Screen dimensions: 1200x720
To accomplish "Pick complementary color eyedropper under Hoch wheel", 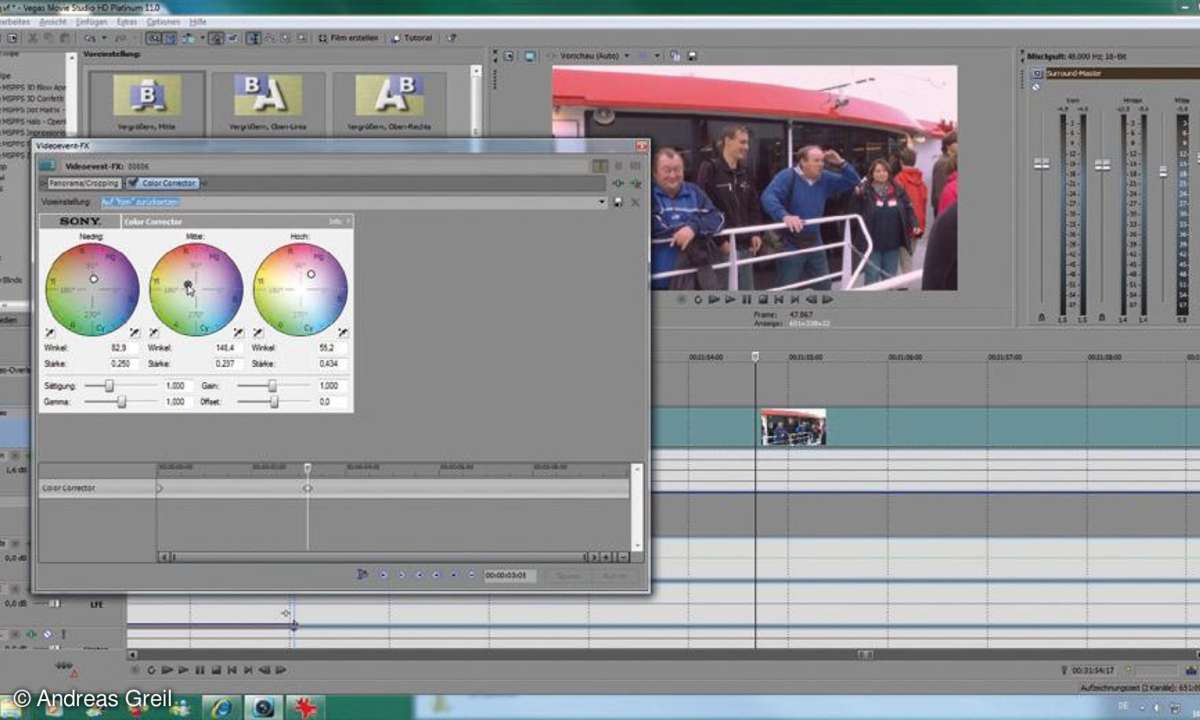I will coord(258,331).
